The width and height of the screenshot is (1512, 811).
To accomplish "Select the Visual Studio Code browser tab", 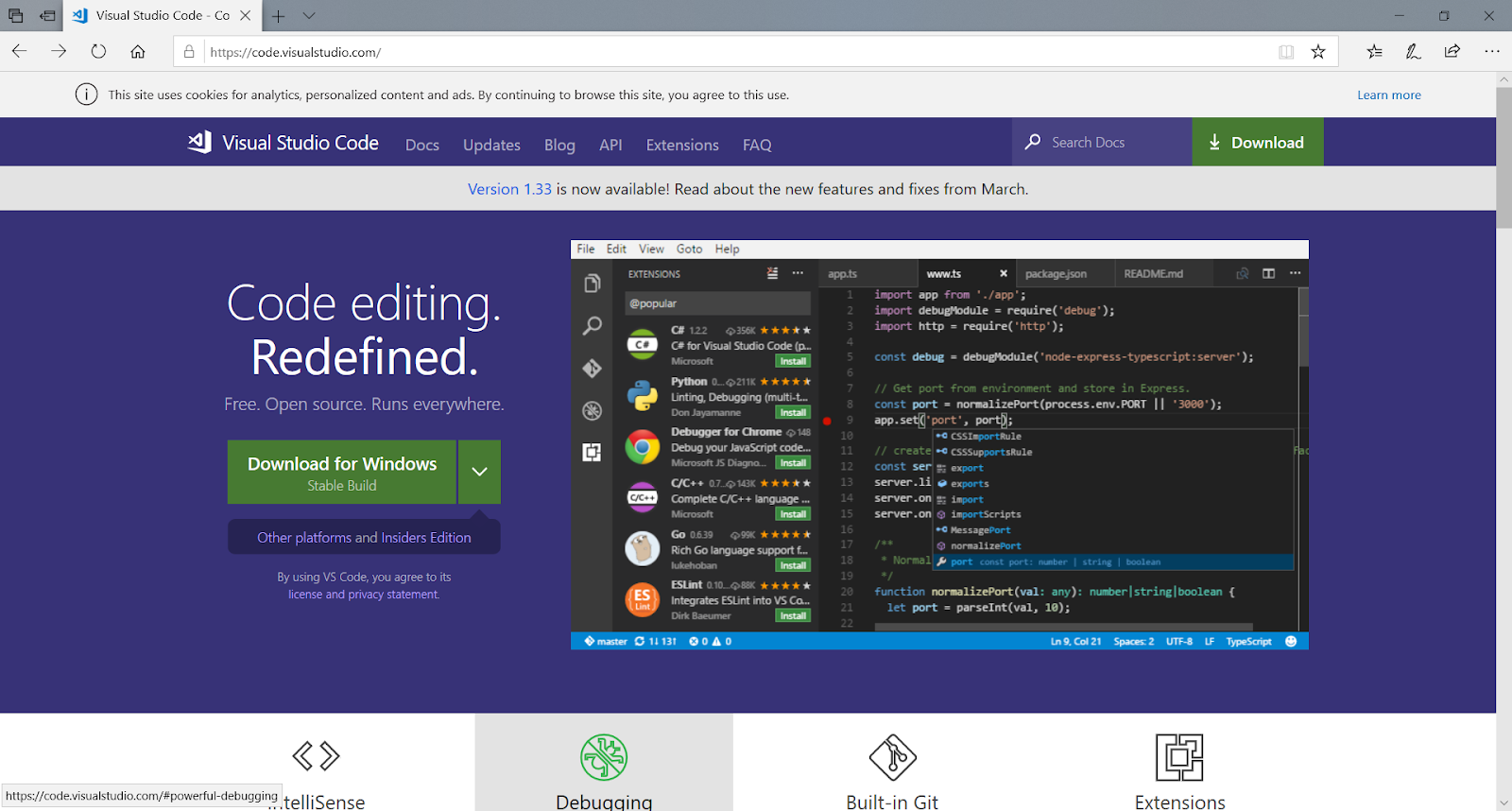I will tap(163, 15).
